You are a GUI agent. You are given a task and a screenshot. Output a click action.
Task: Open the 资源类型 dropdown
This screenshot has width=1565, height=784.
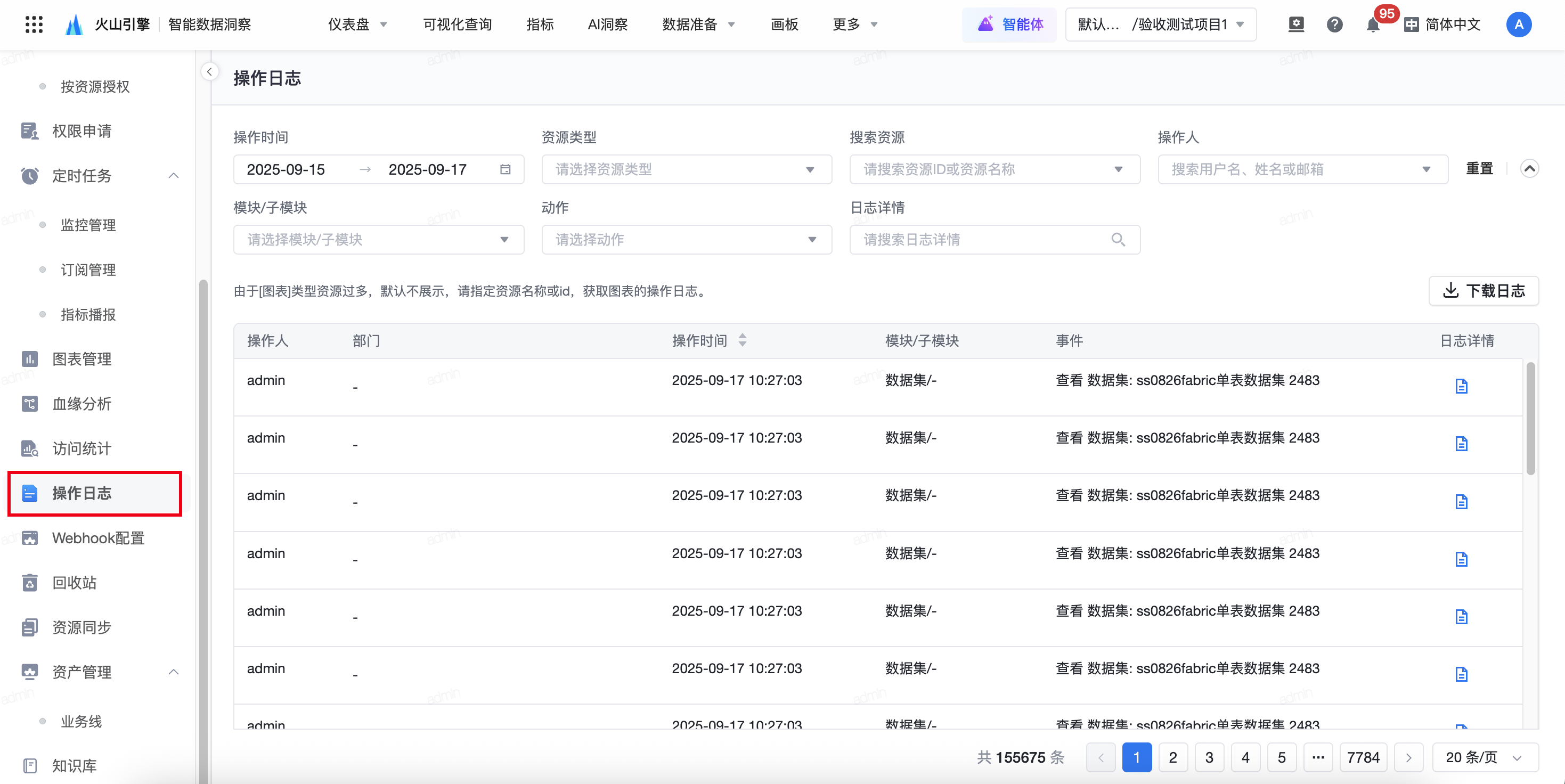686,169
